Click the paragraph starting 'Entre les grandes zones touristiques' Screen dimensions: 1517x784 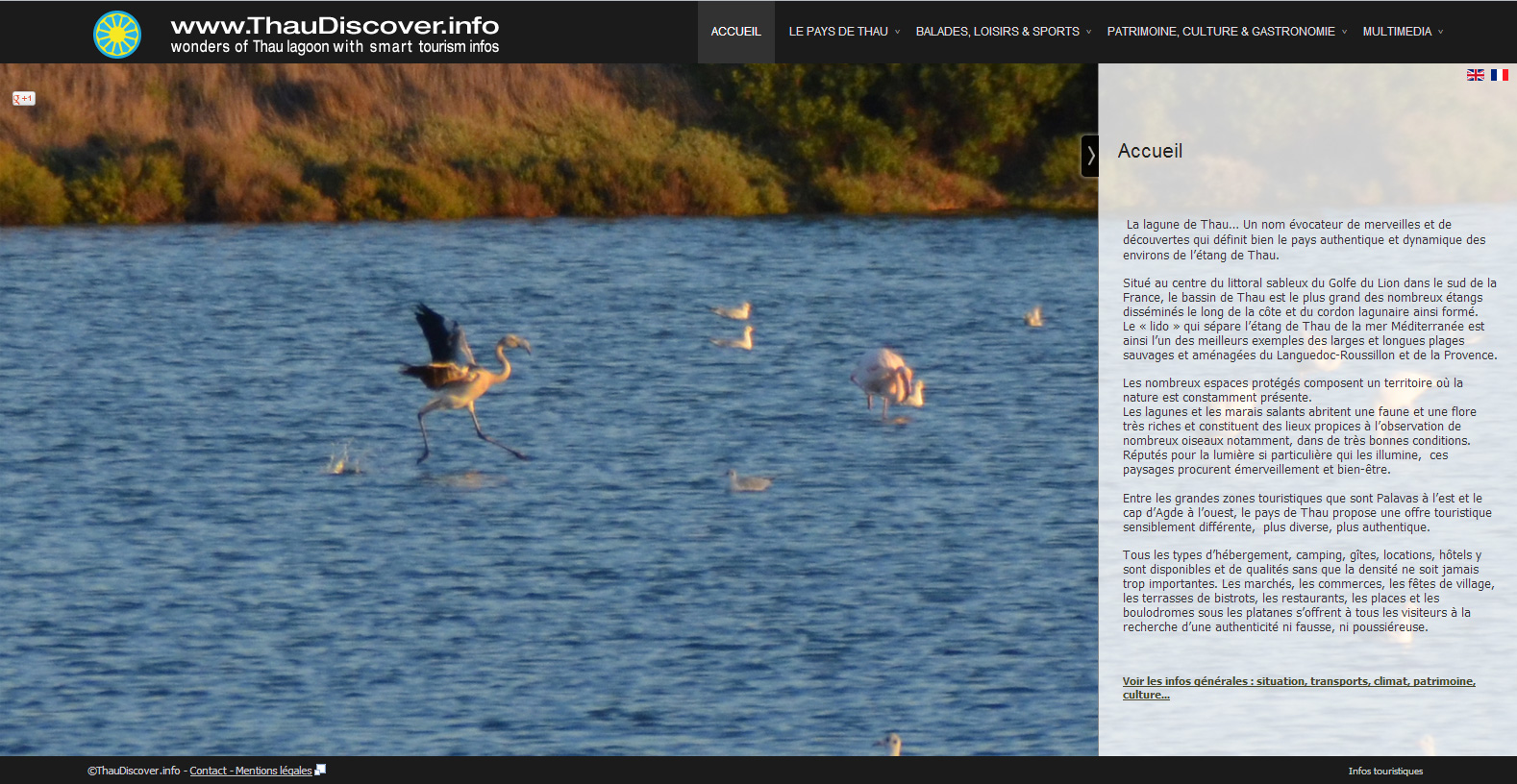pos(1307,513)
